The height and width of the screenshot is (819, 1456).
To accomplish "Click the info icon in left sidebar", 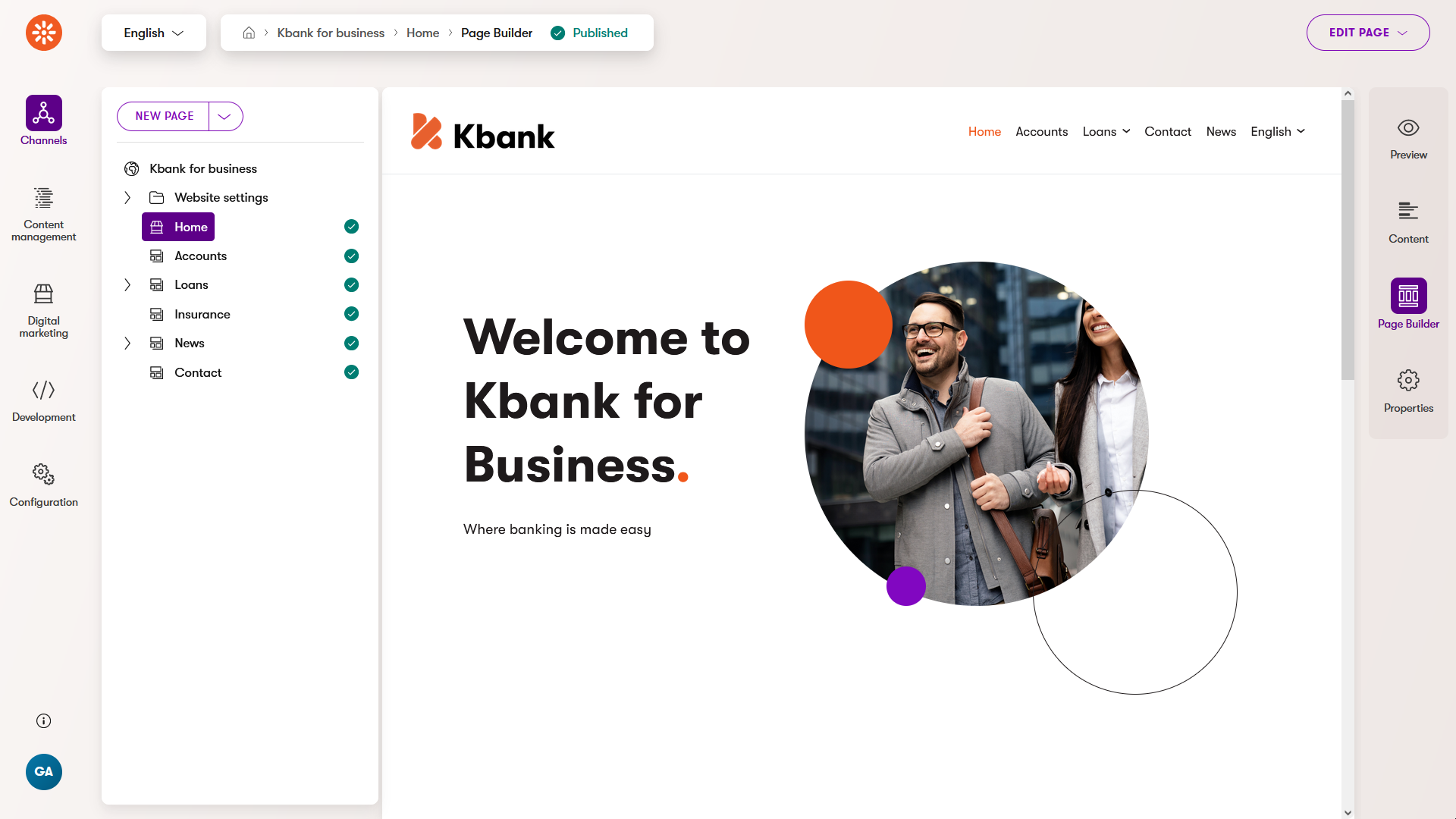I will tap(43, 721).
